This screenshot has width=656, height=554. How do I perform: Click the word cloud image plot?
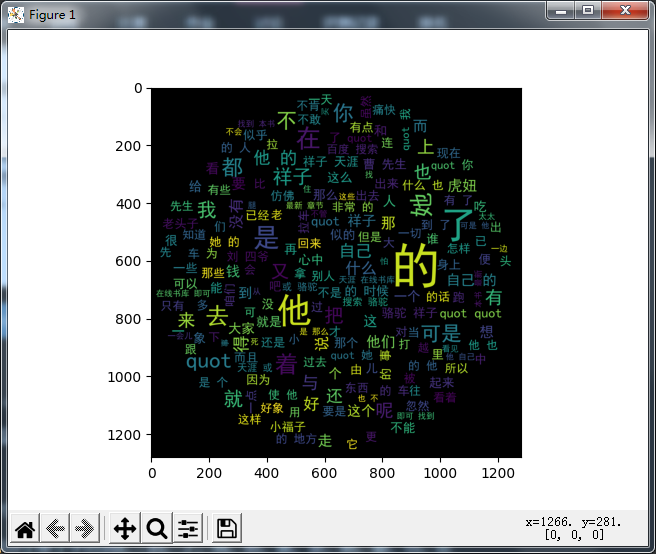coord(336,273)
